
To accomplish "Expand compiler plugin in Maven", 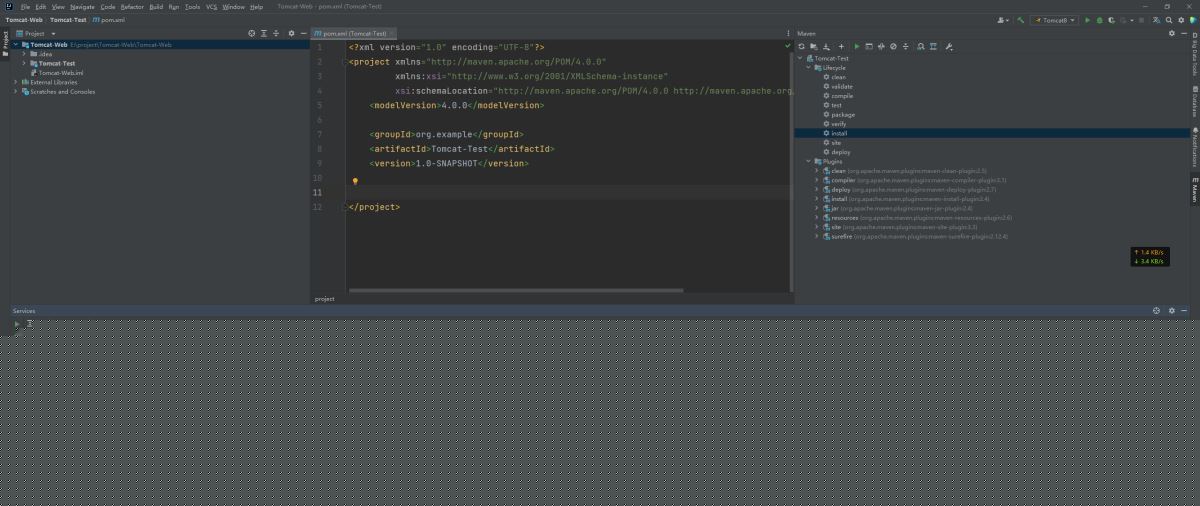I will [817, 180].
